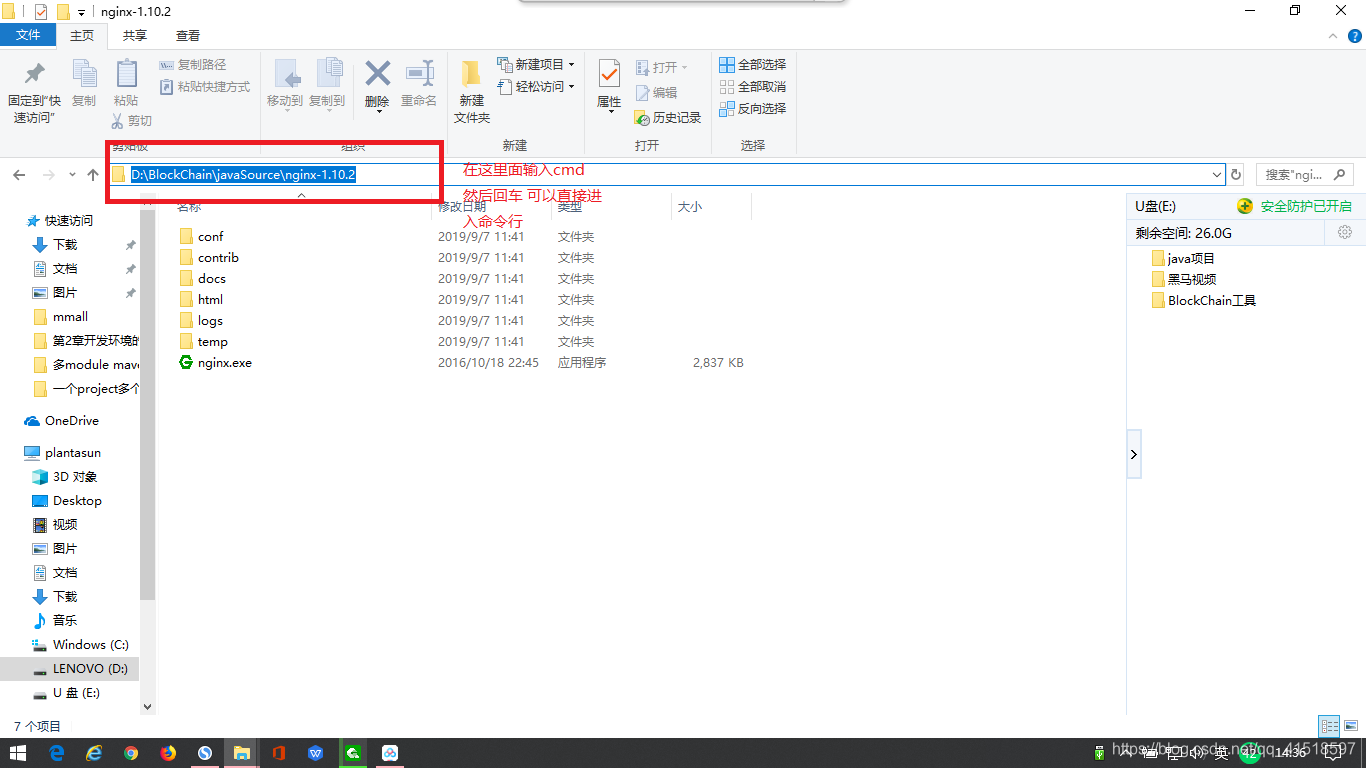Select the contrib folder
The width and height of the screenshot is (1366, 768).
point(218,258)
